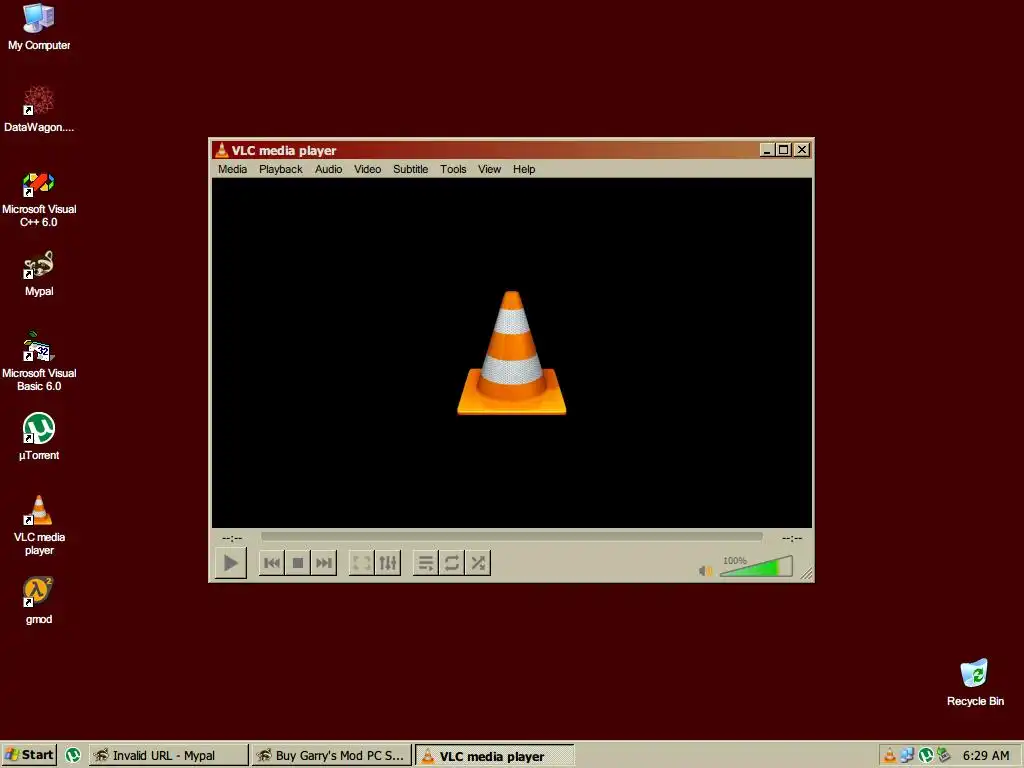
Task: Select the gmod desktop shortcut
Action: click(x=39, y=601)
